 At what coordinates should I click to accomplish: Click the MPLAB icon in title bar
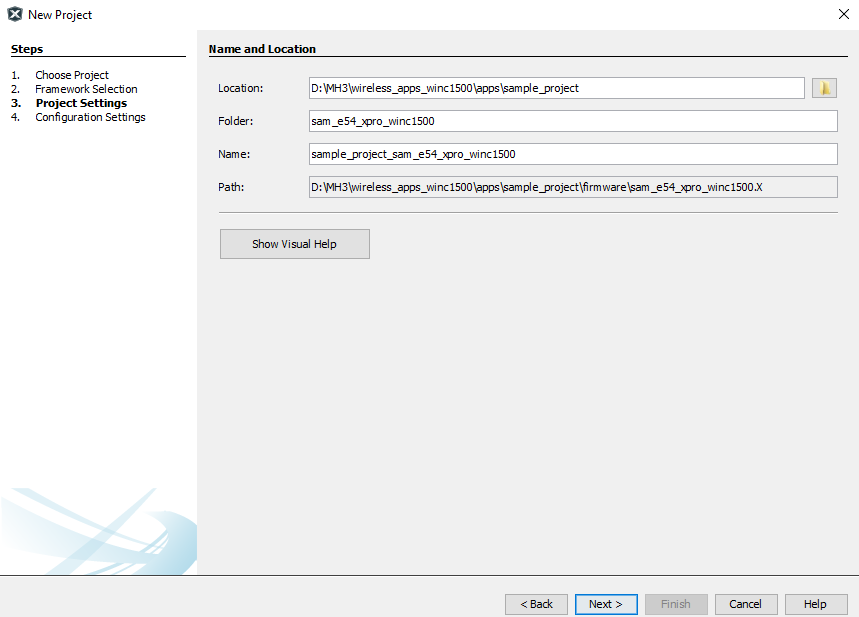click(15, 15)
